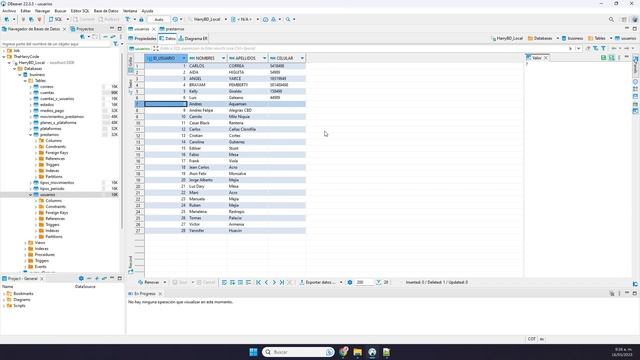Click the Exportar datos button
Image resolution: width=640 pixels, height=360 pixels.
point(318,282)
